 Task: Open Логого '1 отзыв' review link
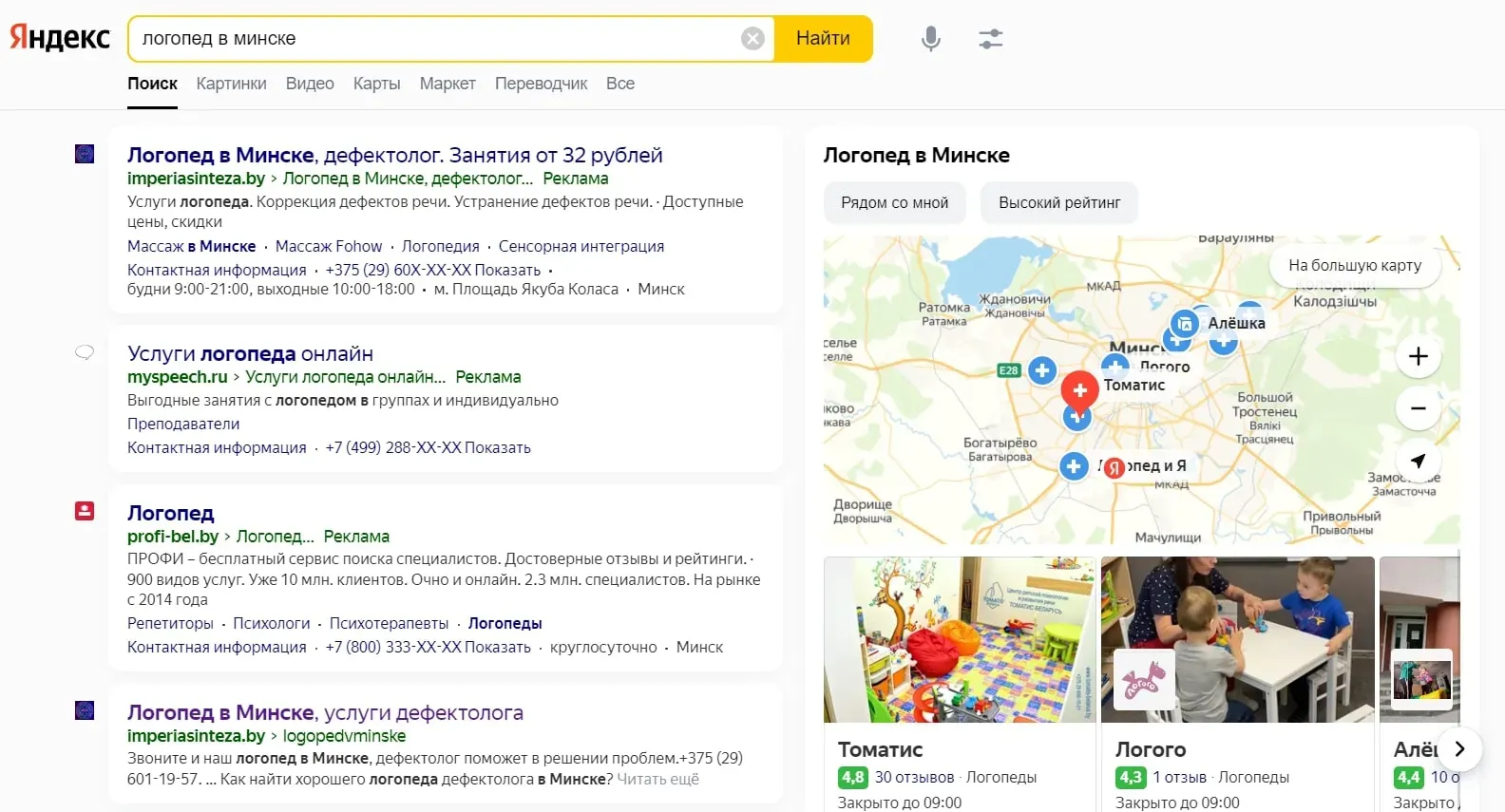pos(1179,777)
